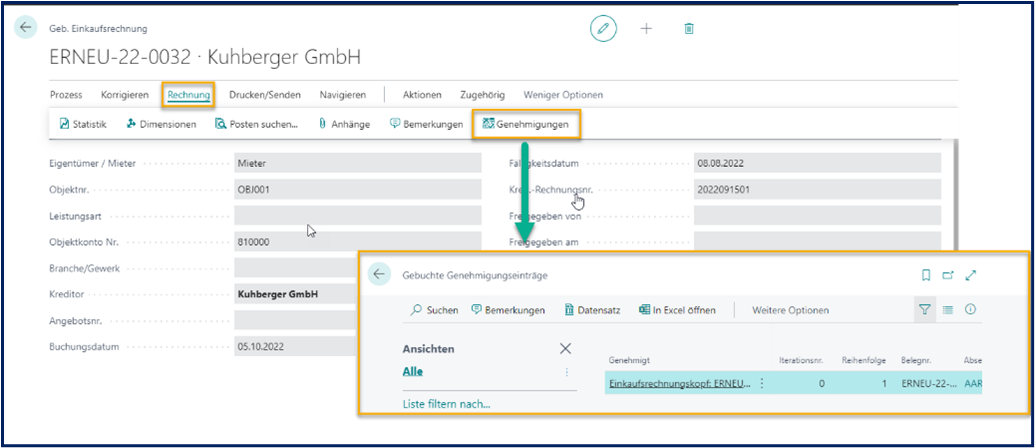Expand the approval window to full screen
This screenshot has height=448, width=1035.
970,275
